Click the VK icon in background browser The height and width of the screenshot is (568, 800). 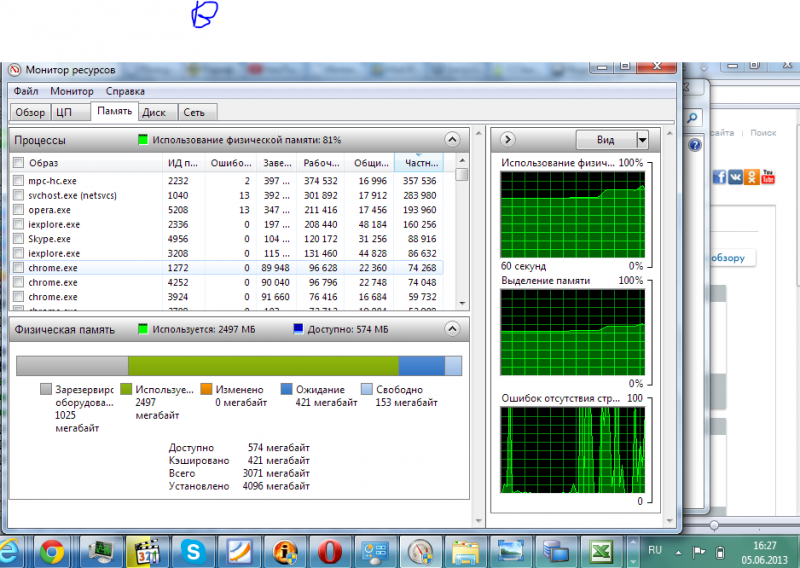(735, 177)
